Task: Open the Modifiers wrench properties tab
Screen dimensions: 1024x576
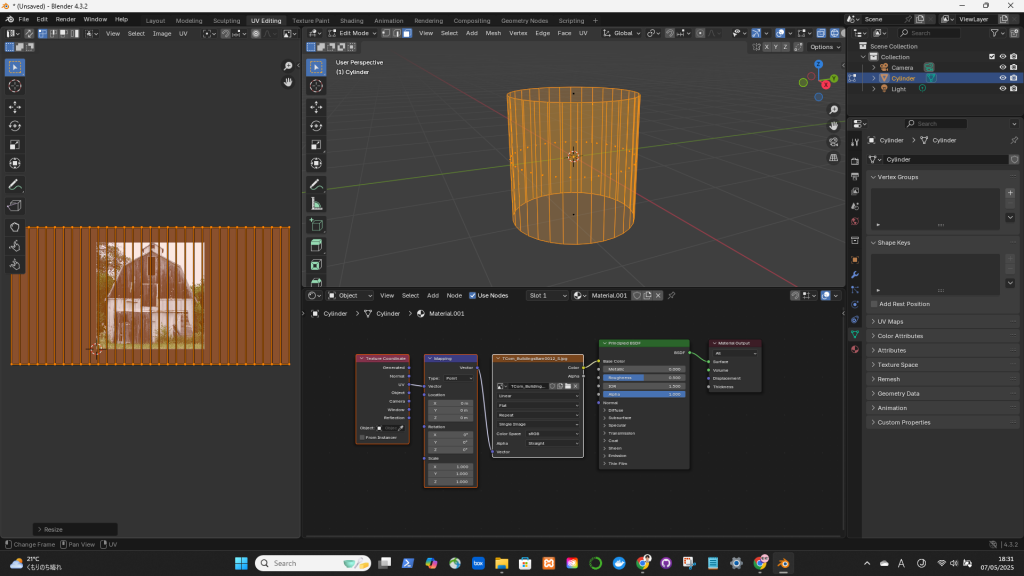Action: (x=855, y=274)
